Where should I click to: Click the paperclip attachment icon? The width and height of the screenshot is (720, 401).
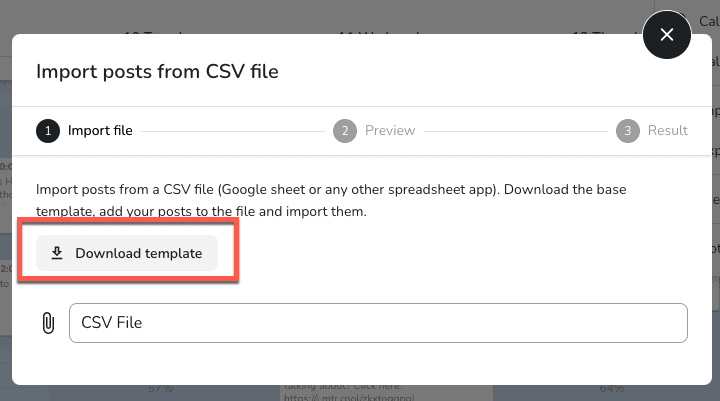click(48, 322)
